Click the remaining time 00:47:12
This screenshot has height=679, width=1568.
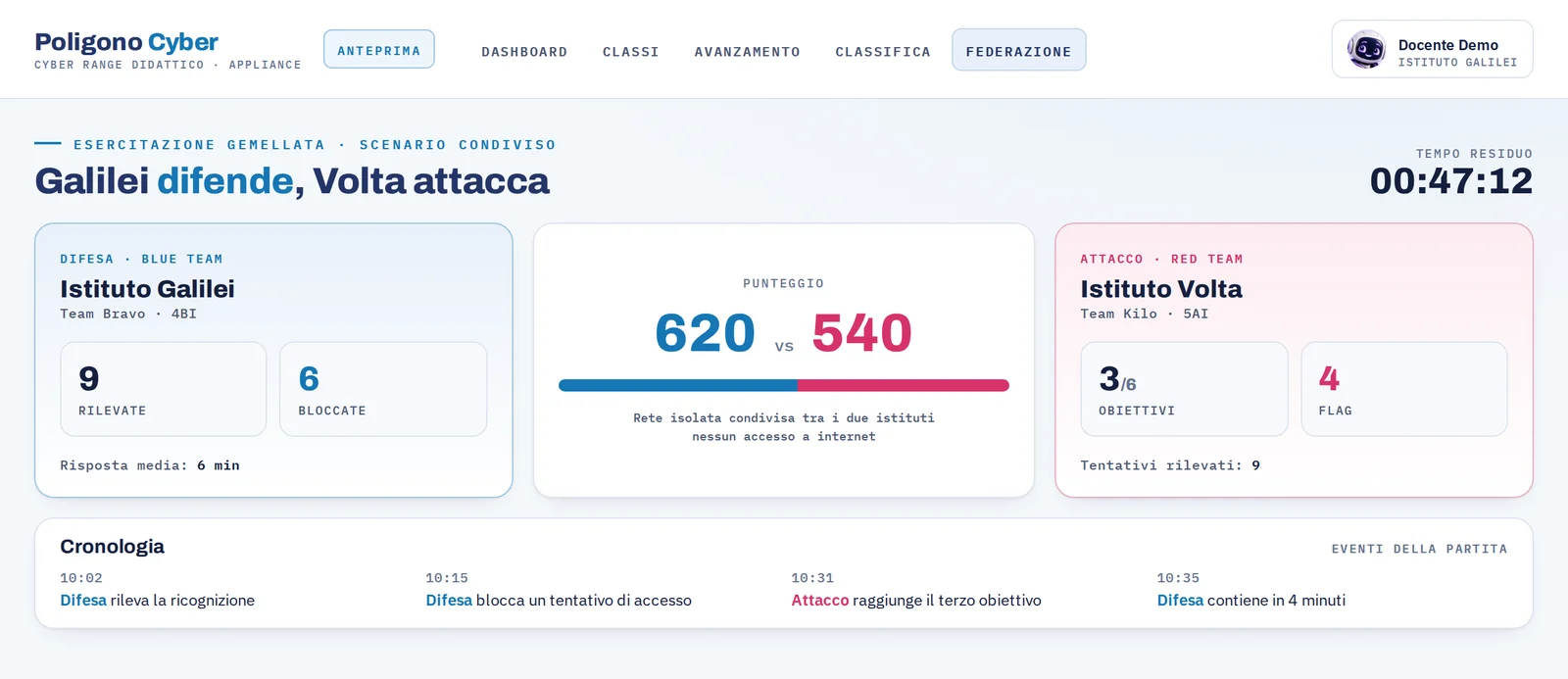[x=1451, y=180]
